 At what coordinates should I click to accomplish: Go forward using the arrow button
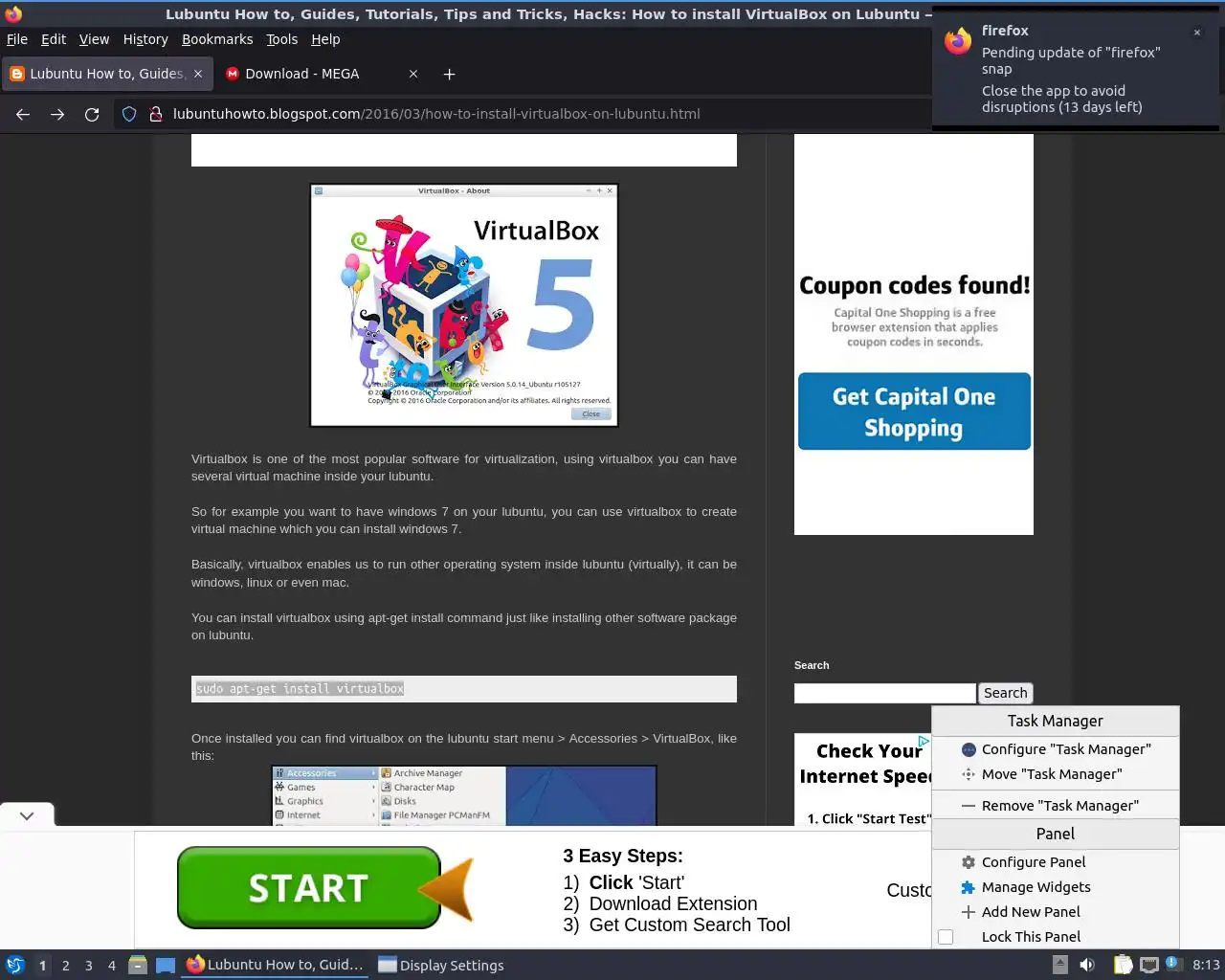[x=57, y=114]
